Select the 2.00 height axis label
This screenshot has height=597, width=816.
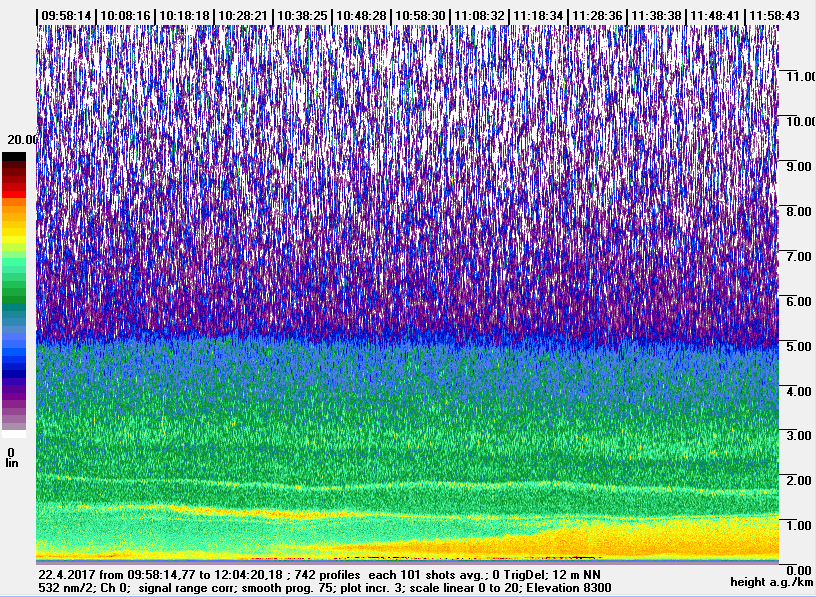pyautogui.click(x=797, y=480)
